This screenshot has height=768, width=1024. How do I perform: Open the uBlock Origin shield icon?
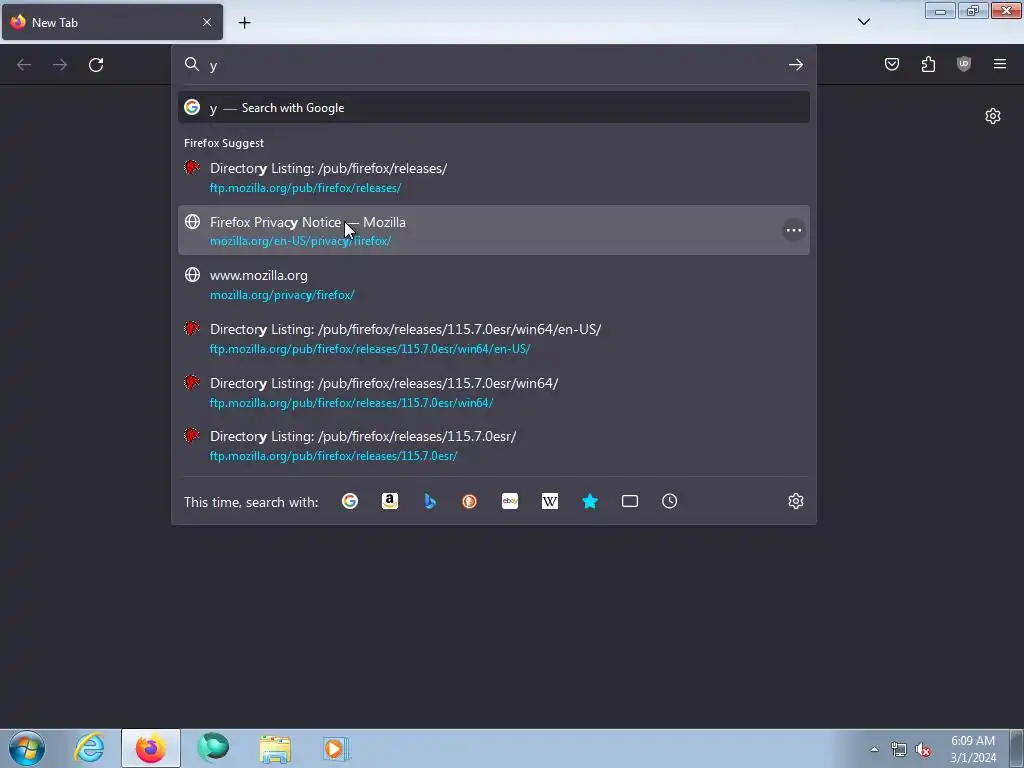point(964,64)
